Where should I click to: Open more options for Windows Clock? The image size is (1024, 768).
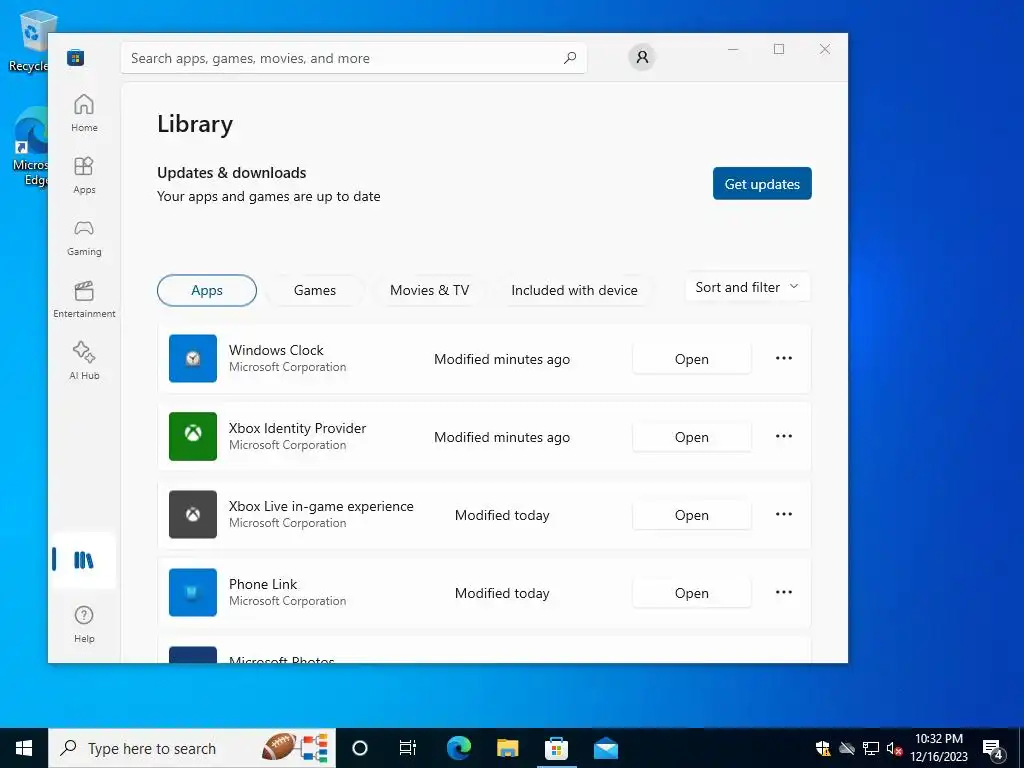point(784,359)
